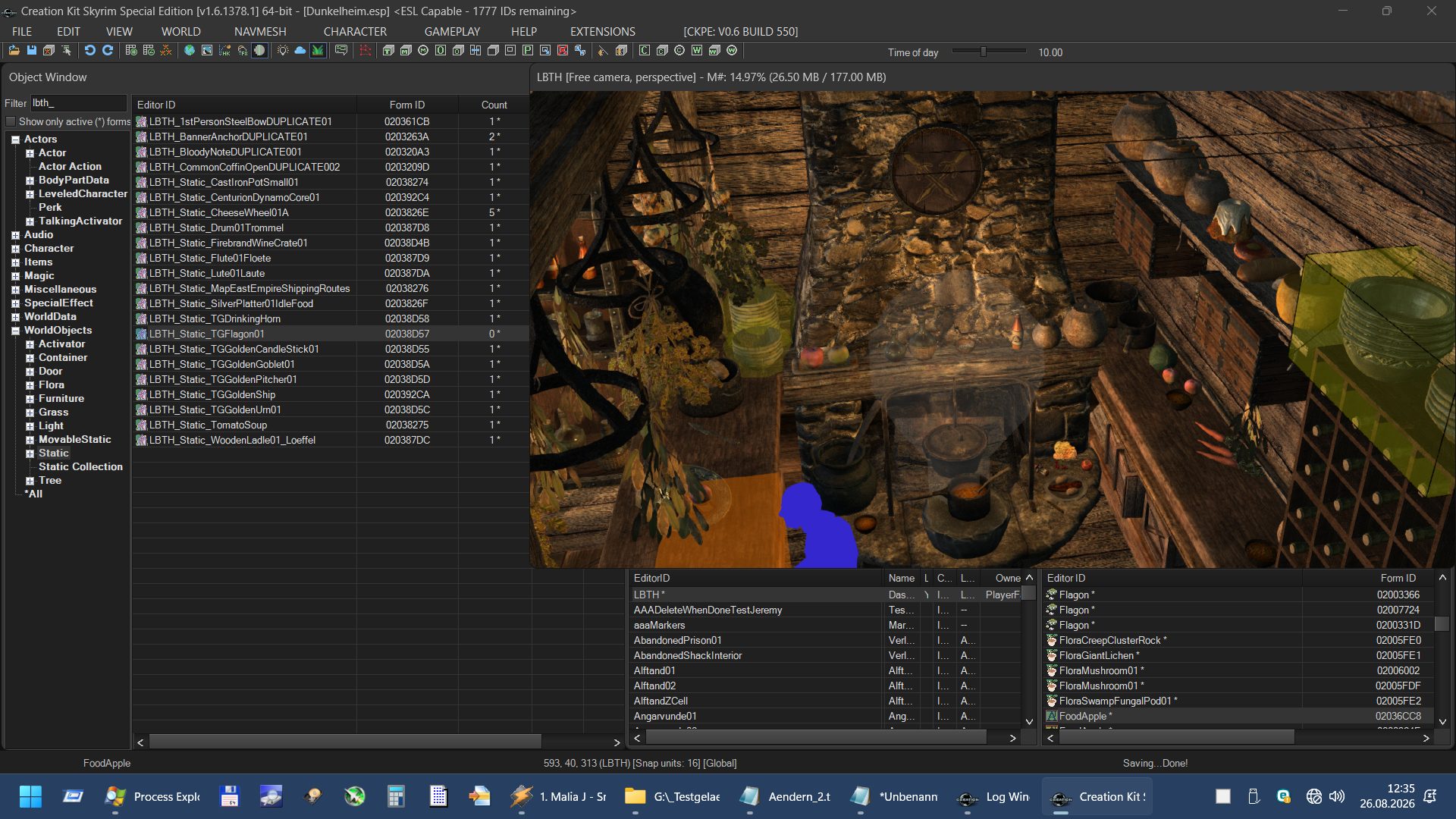Toggle the sky cloud toolbar icon
The image size is (1456, 819).
300,51
